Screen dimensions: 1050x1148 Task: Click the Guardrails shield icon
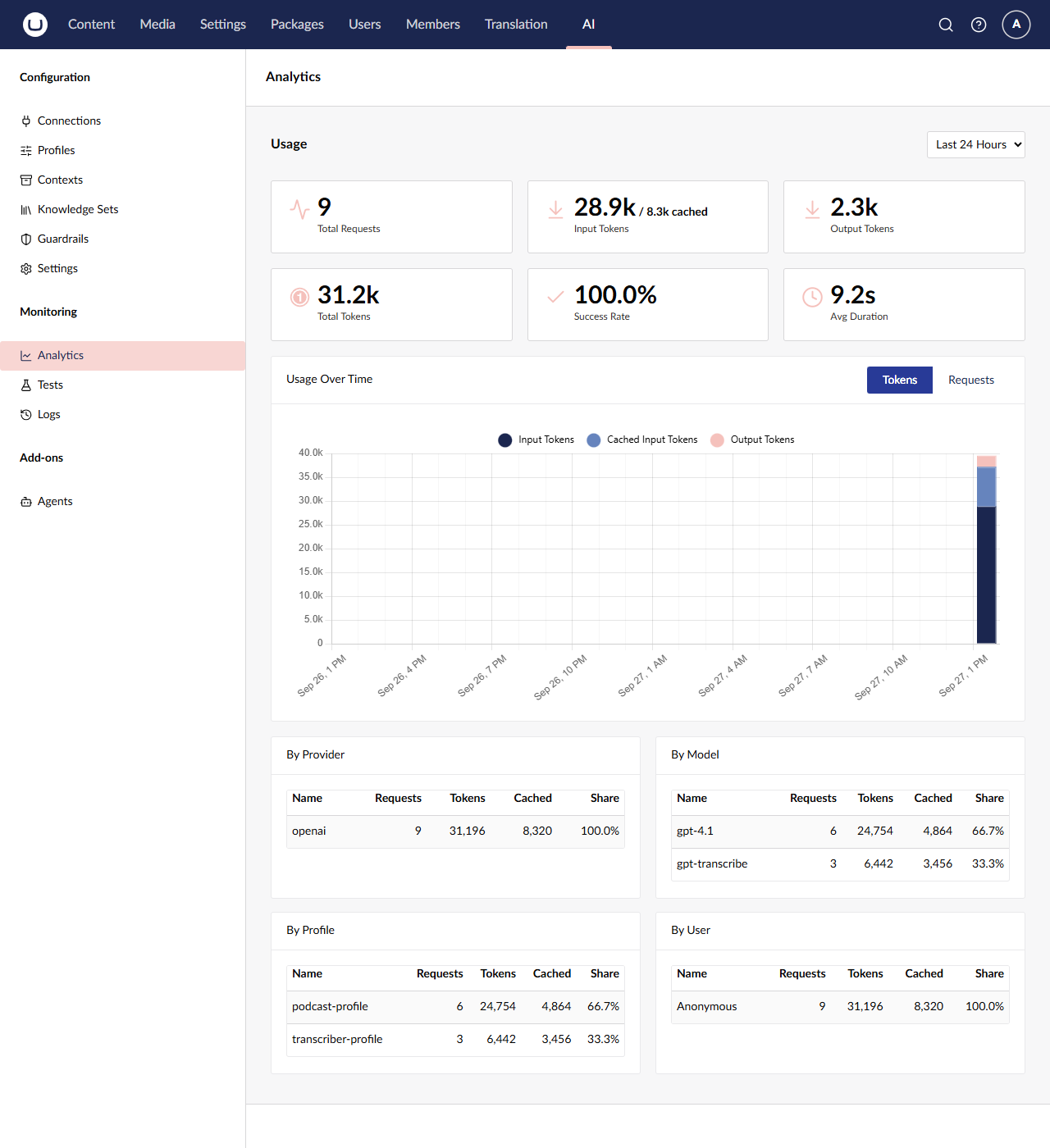[26, 239]
